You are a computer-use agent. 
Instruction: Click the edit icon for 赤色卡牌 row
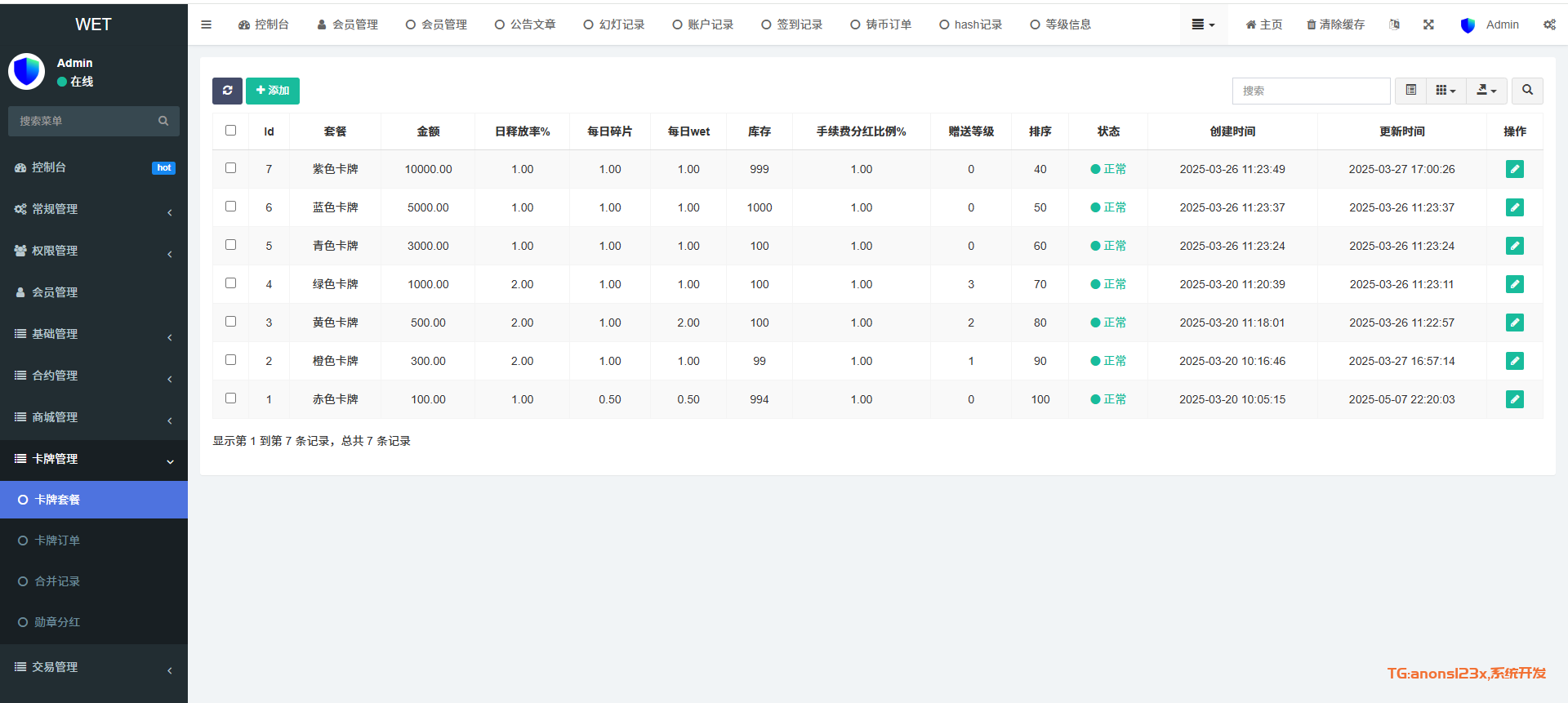1514,399
